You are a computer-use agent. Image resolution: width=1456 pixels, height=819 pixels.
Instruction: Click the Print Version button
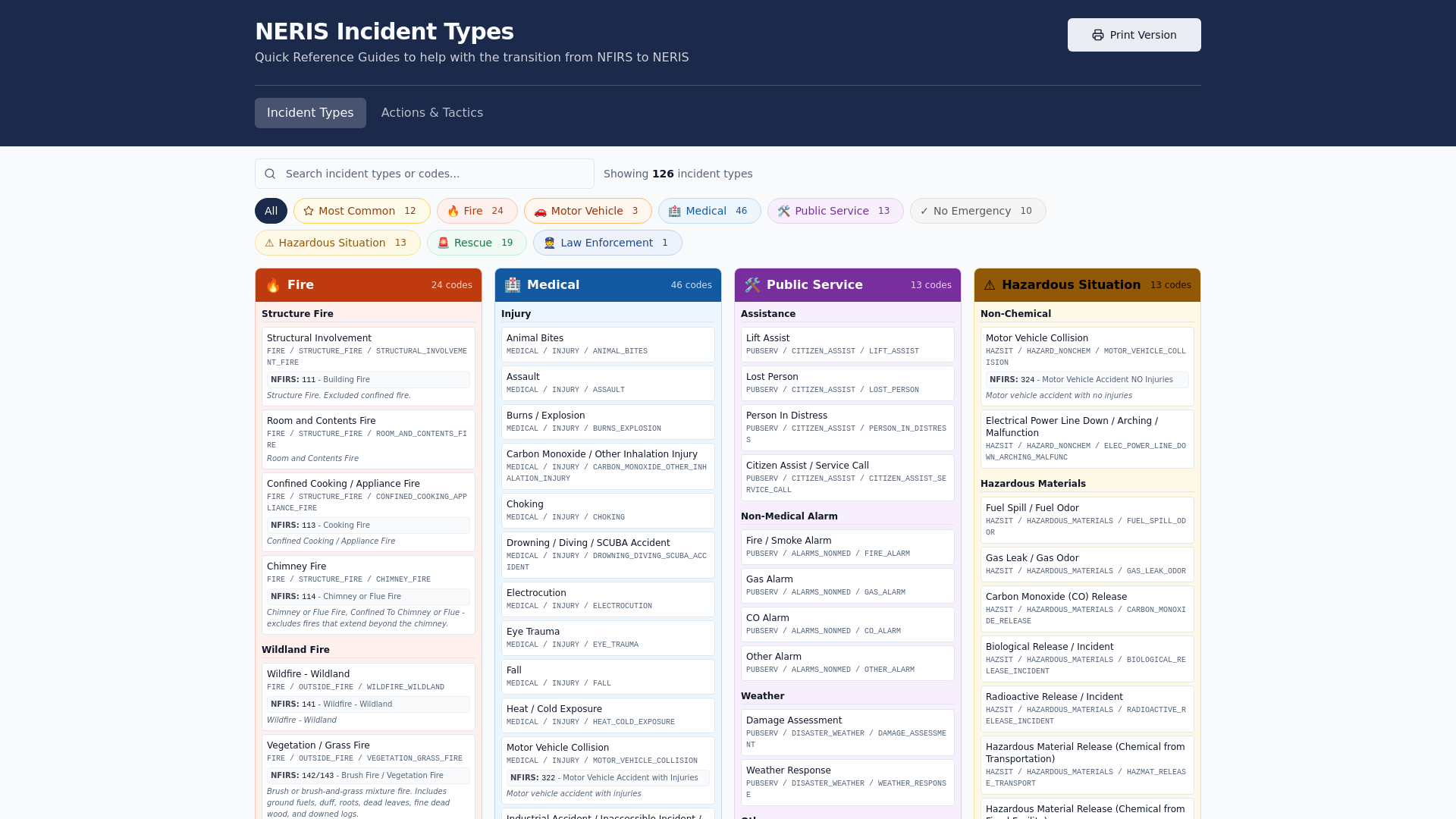point(1134,35)
